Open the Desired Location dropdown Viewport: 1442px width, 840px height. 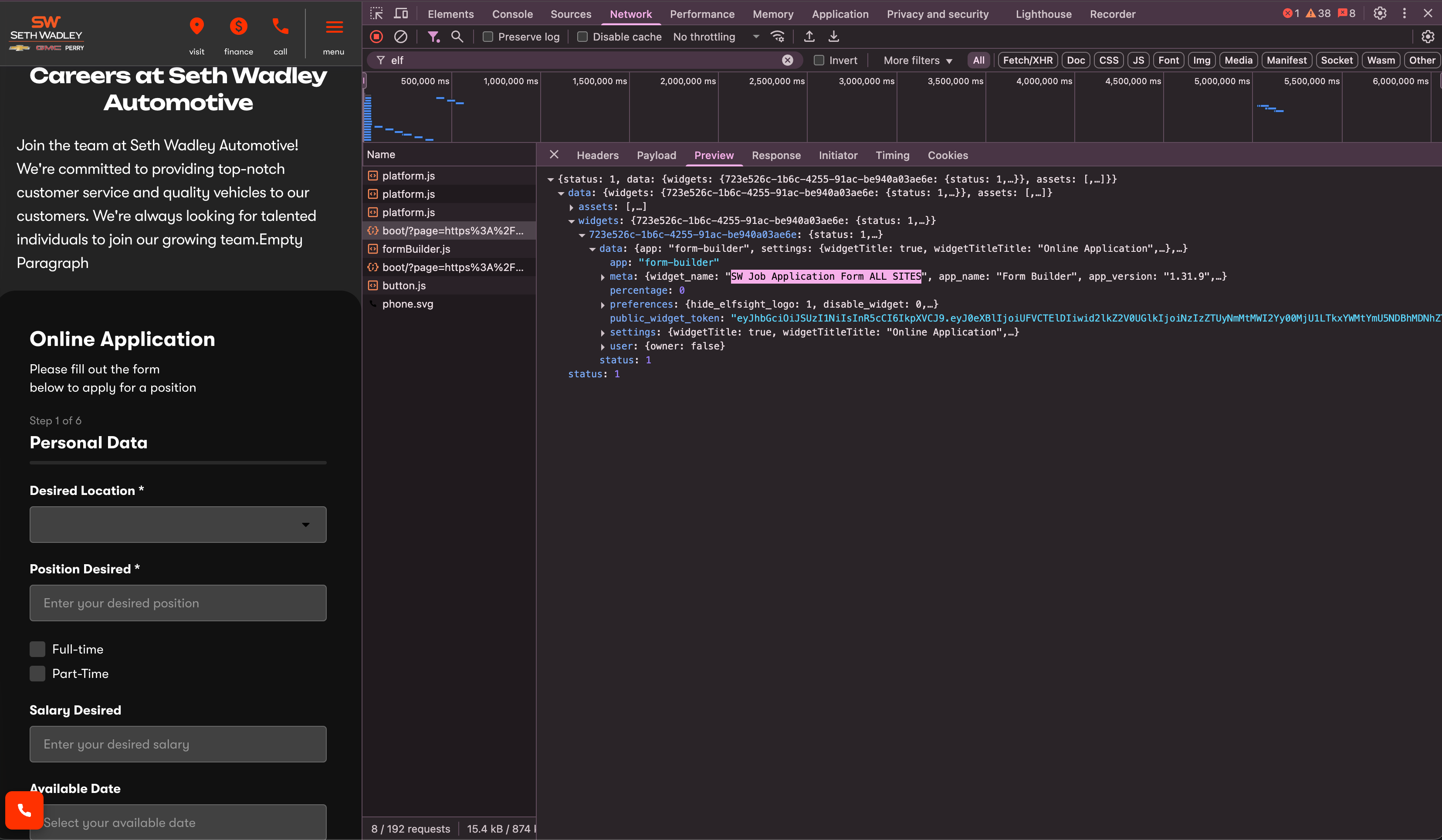point(178,524)
